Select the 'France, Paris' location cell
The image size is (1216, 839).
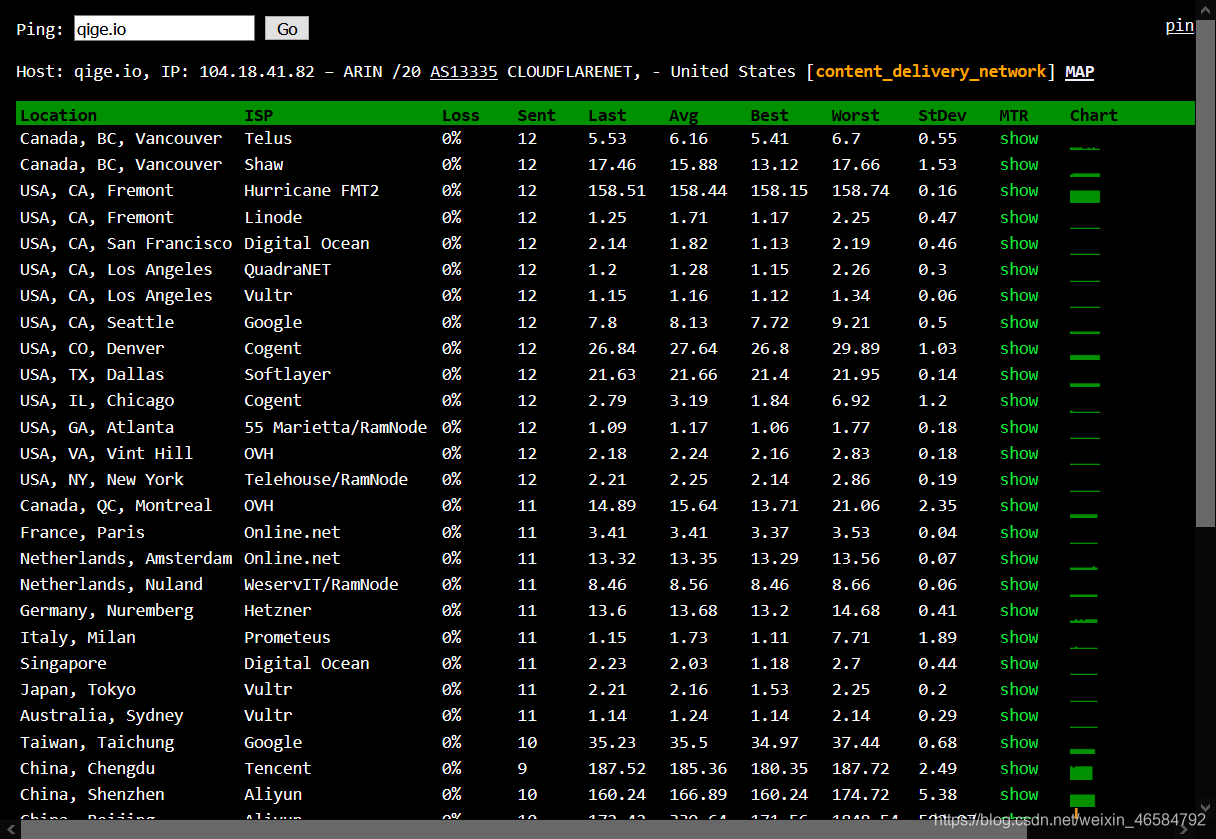pos(82,532)
